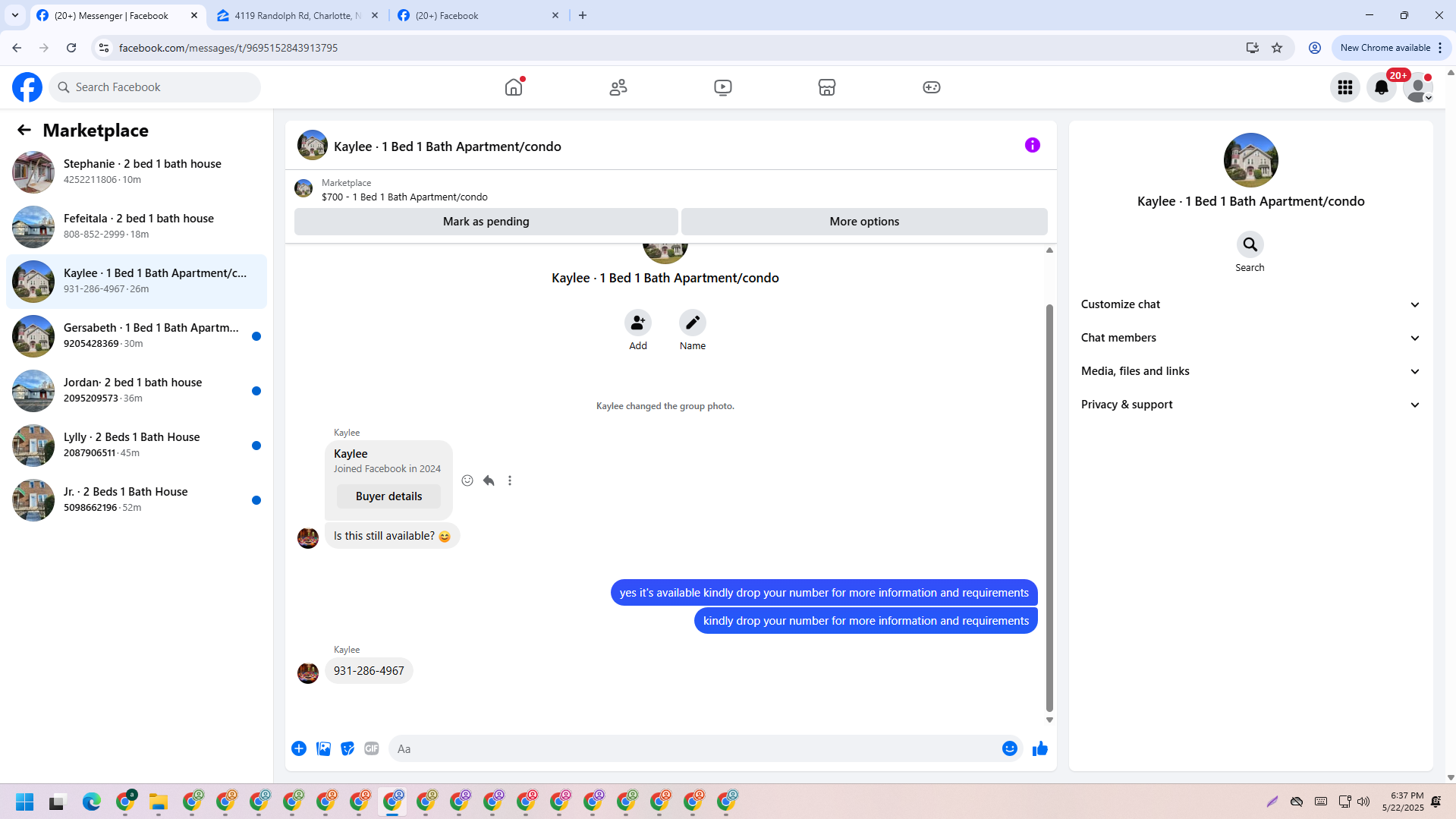Click the Add people icon

638,323
